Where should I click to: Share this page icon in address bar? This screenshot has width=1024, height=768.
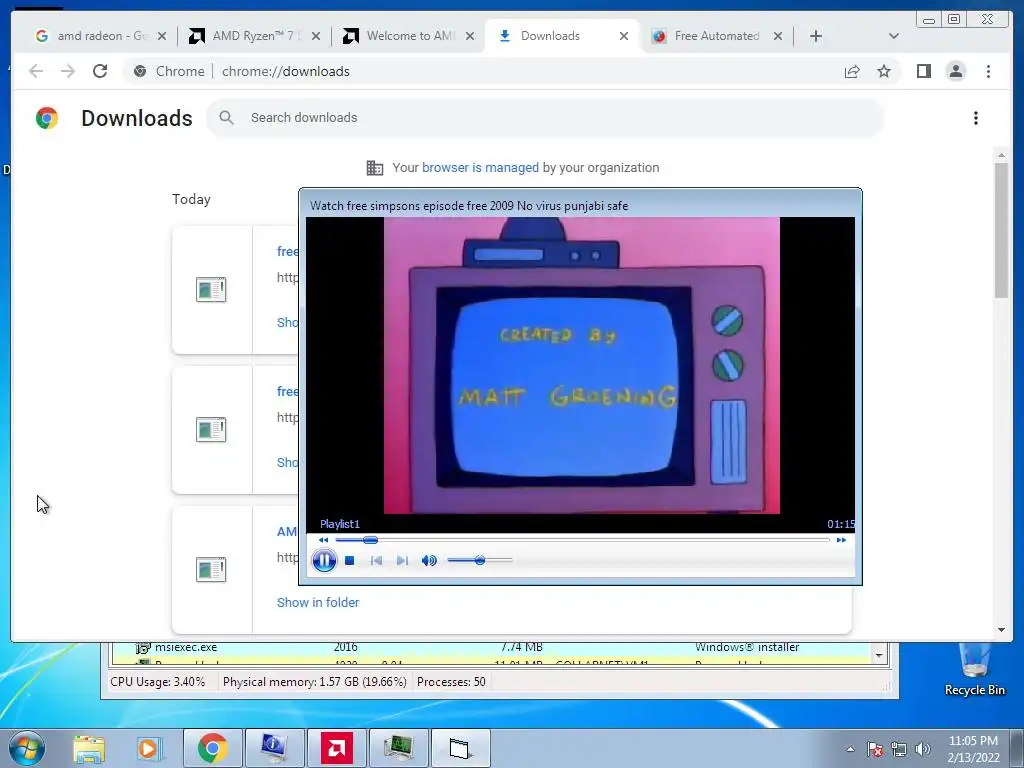pyautogui.click(x=852, y=71)
